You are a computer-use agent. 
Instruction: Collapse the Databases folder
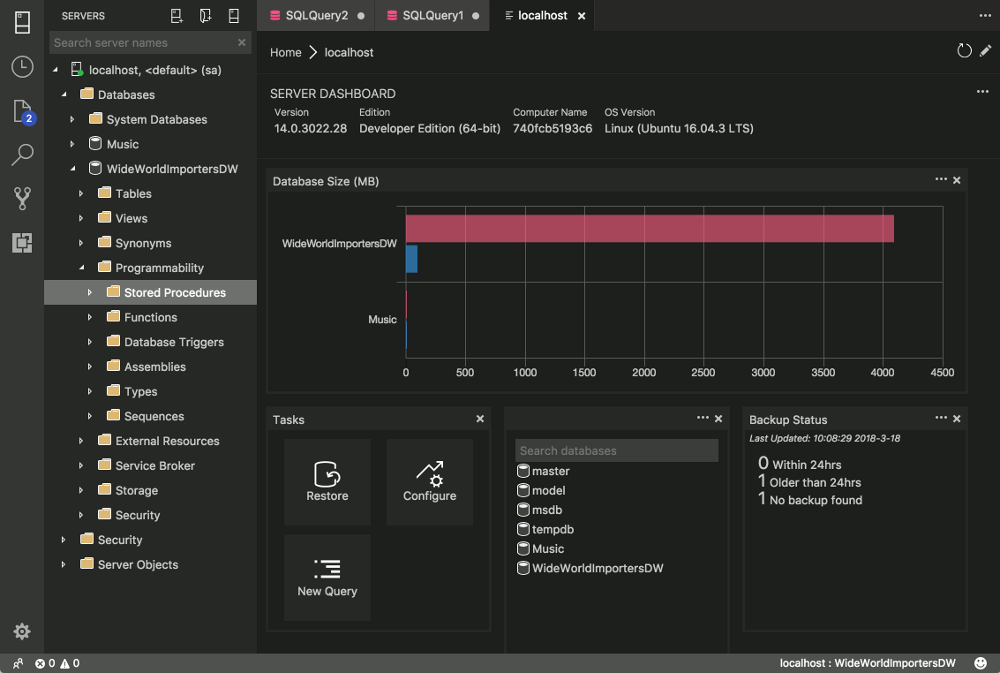(64, 94)
